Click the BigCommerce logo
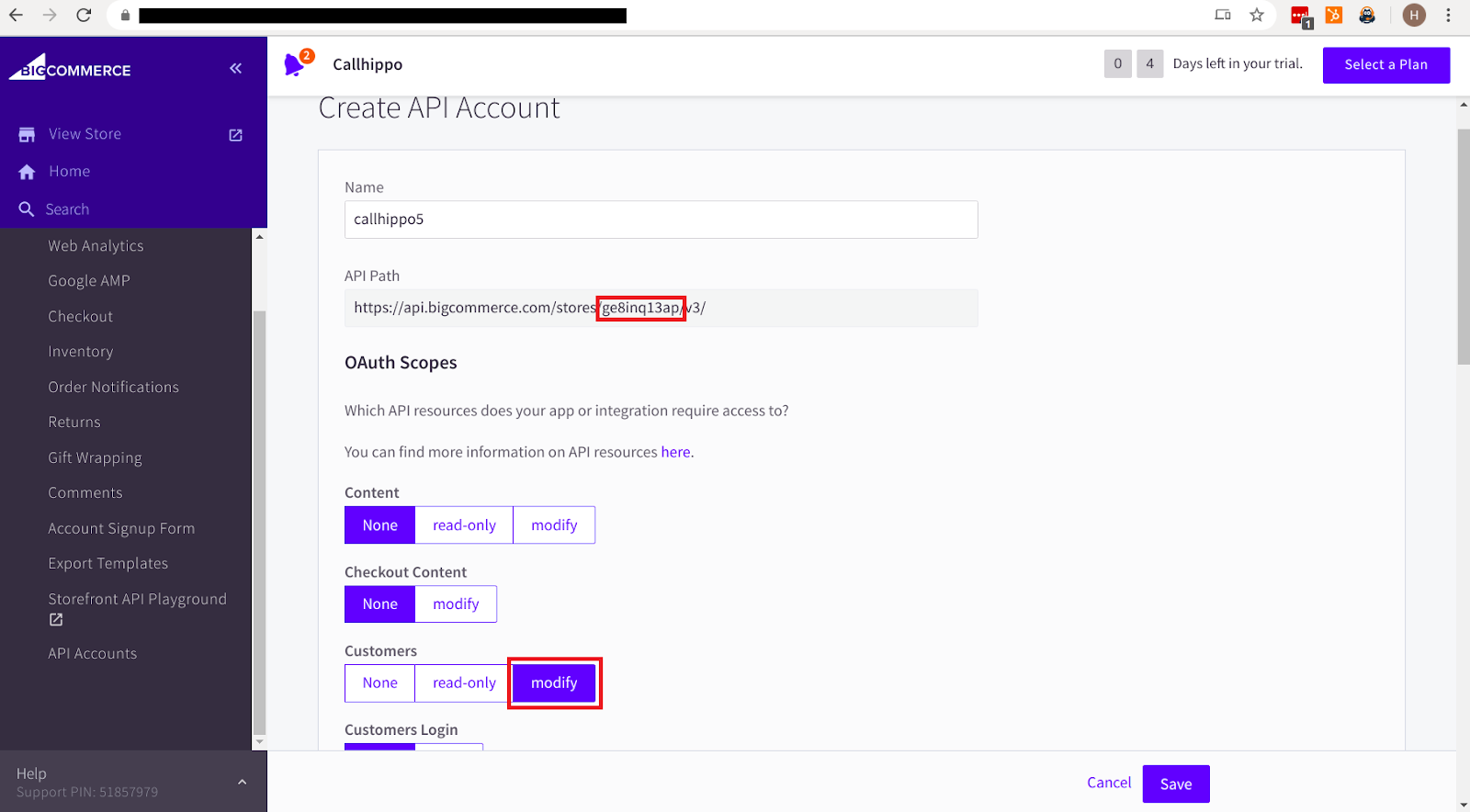The image size is (1470, 812). (x=70, y=68)
